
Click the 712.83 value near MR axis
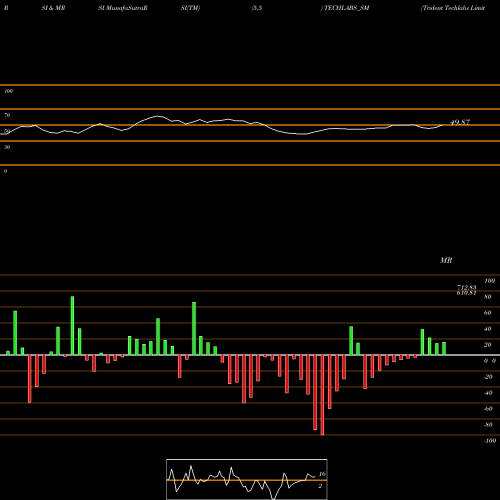(467, 287)
